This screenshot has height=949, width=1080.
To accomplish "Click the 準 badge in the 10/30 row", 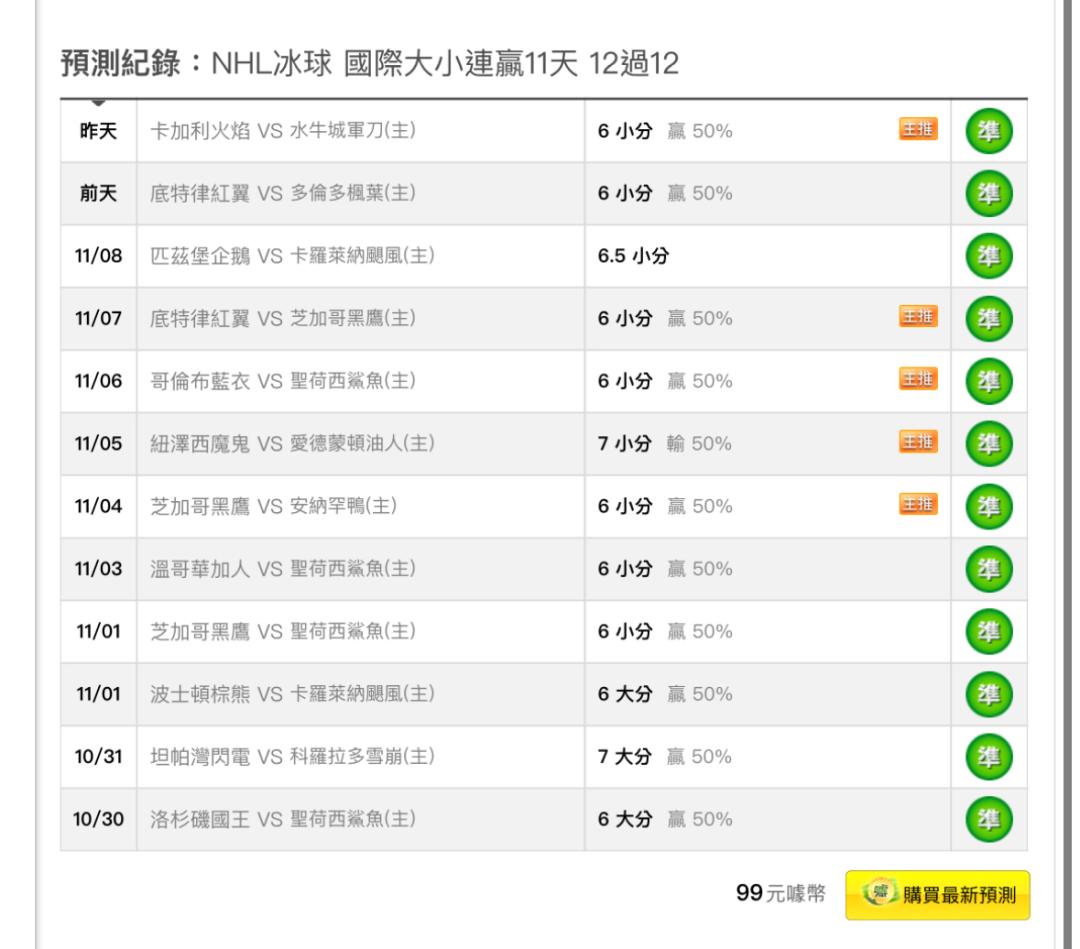I will [x=988, y=819].
